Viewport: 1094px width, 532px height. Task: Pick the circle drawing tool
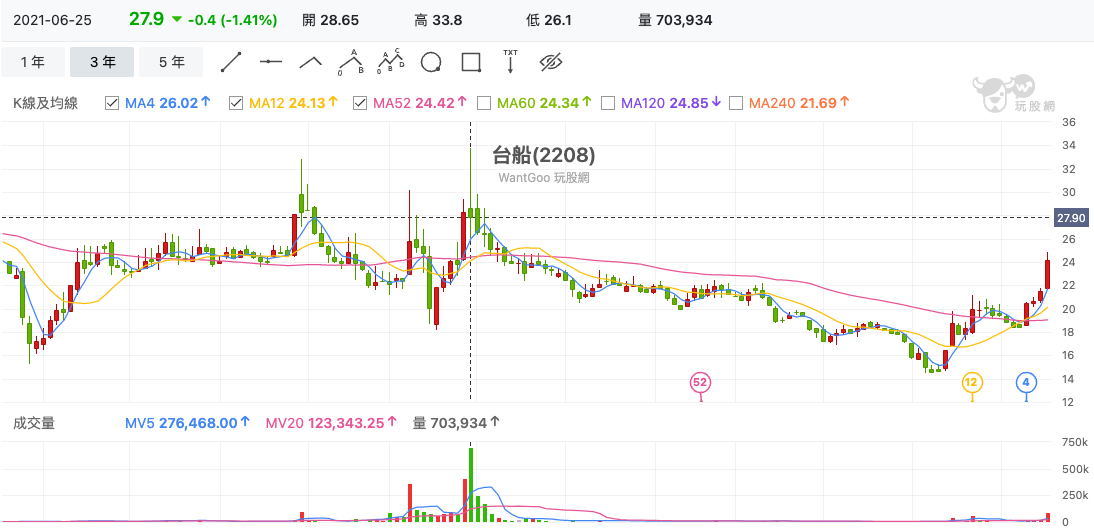click(x=431, y=62)
